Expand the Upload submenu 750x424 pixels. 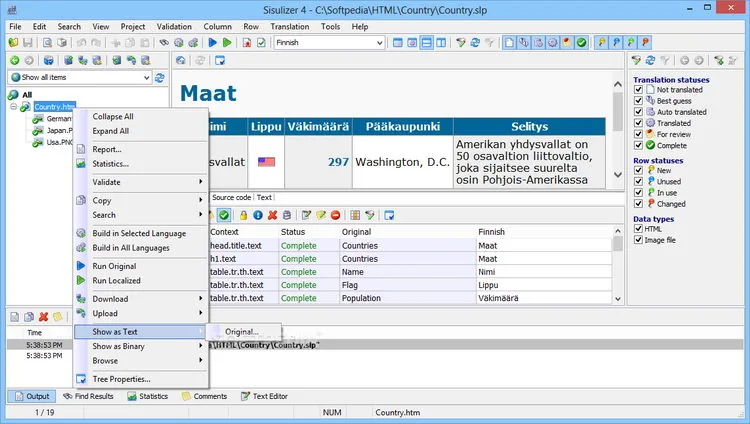click(x=141, y=313)
